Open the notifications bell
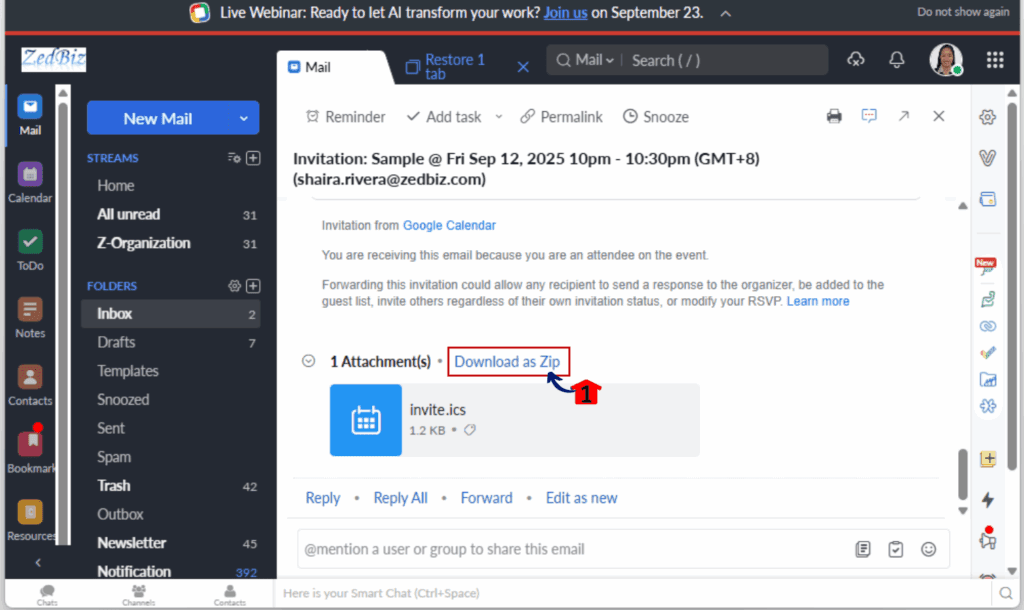Screen dimensions: 1024x610 [x=897, y=59]
